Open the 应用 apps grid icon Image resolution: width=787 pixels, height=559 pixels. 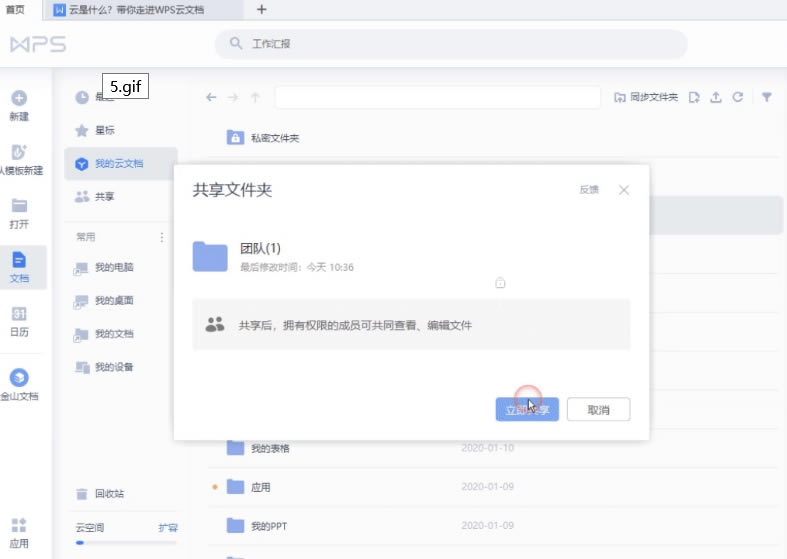coord(19,525)
